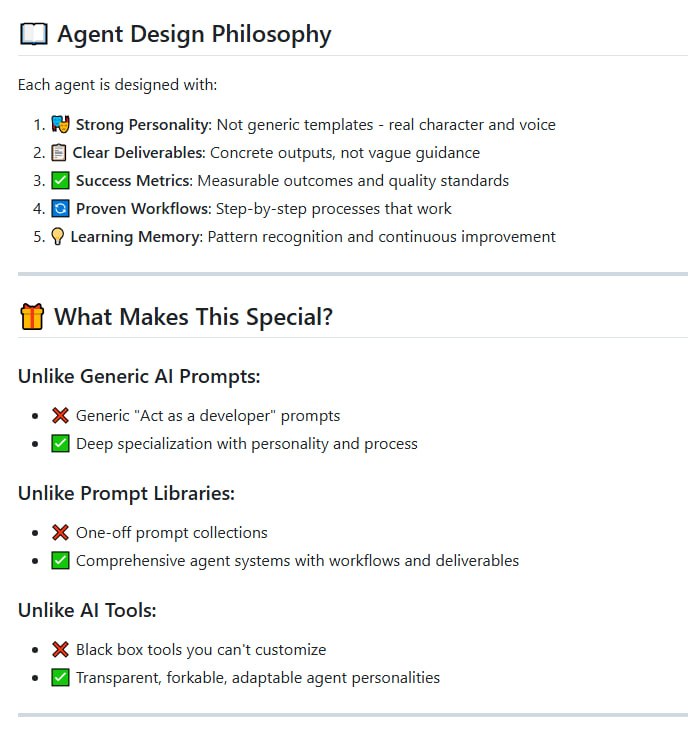This screenshot has height=731, width=688.
Task: Click the What Makes This Special? heading
Action: [193, 317]
